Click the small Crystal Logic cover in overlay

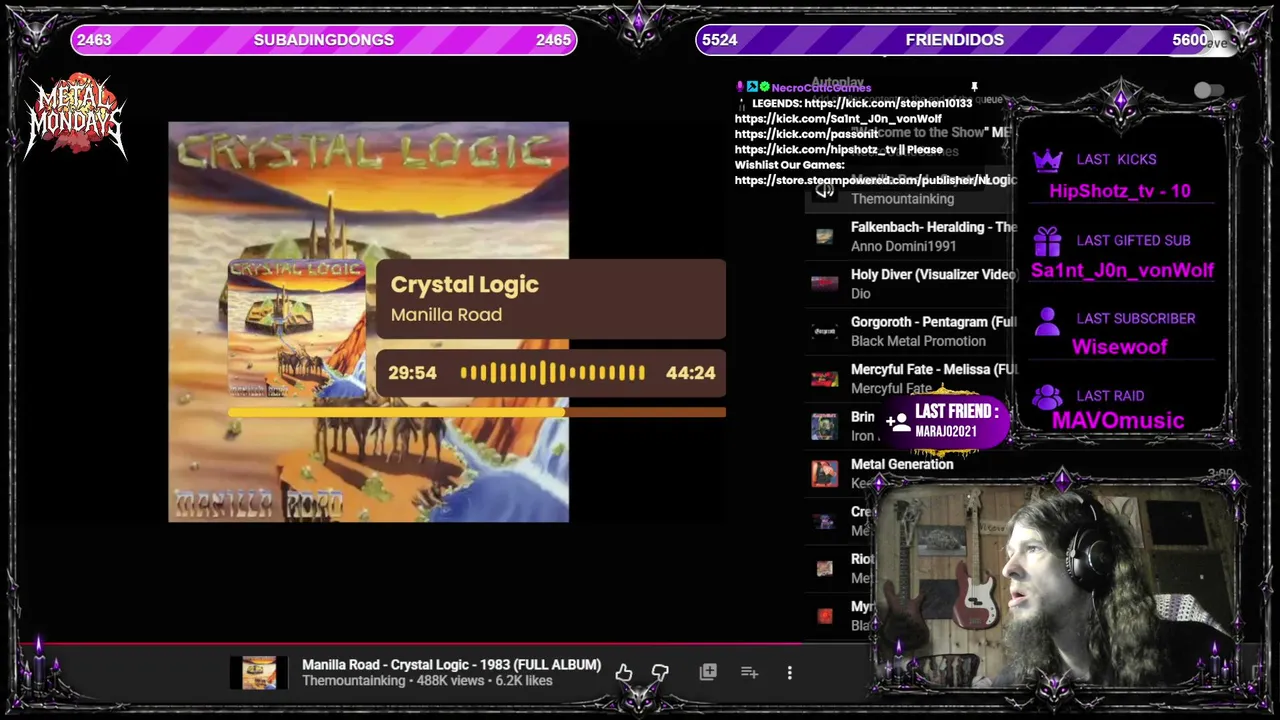point(296,330)
